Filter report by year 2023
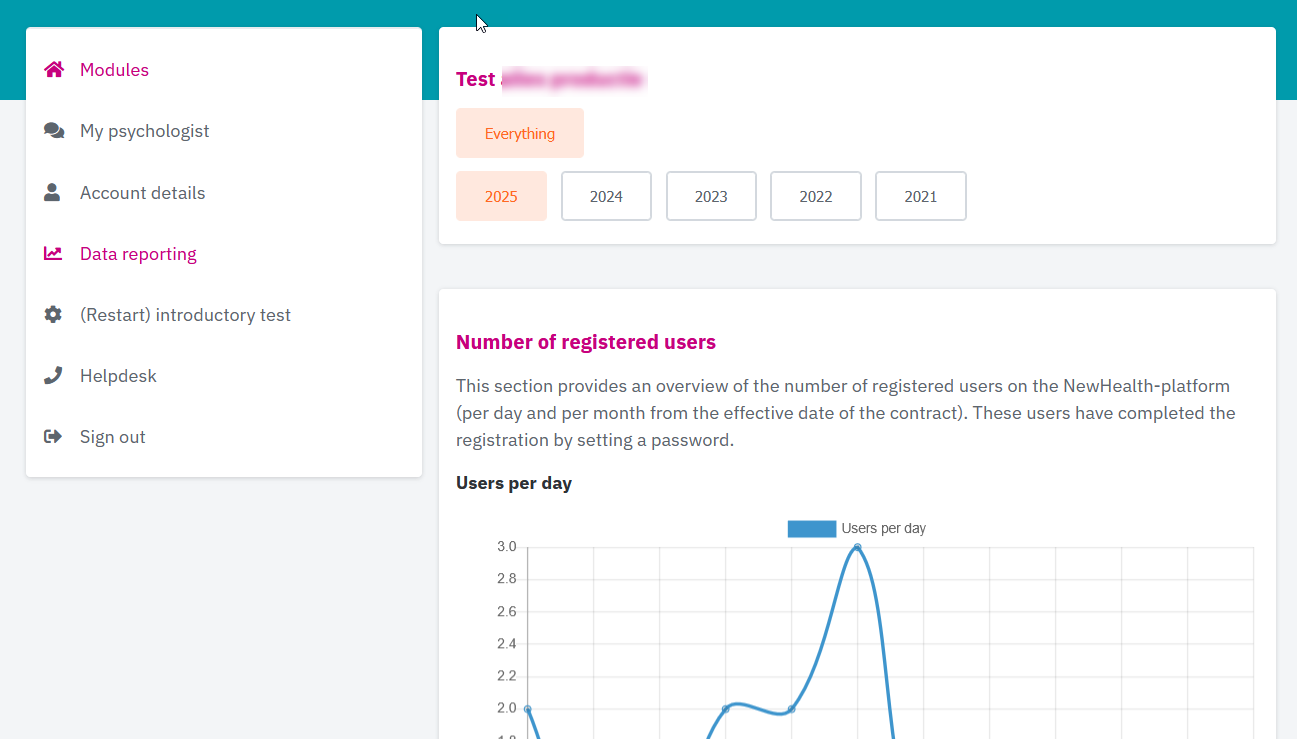This screenshot has width=1297, height=739. [x=711, y=196]
